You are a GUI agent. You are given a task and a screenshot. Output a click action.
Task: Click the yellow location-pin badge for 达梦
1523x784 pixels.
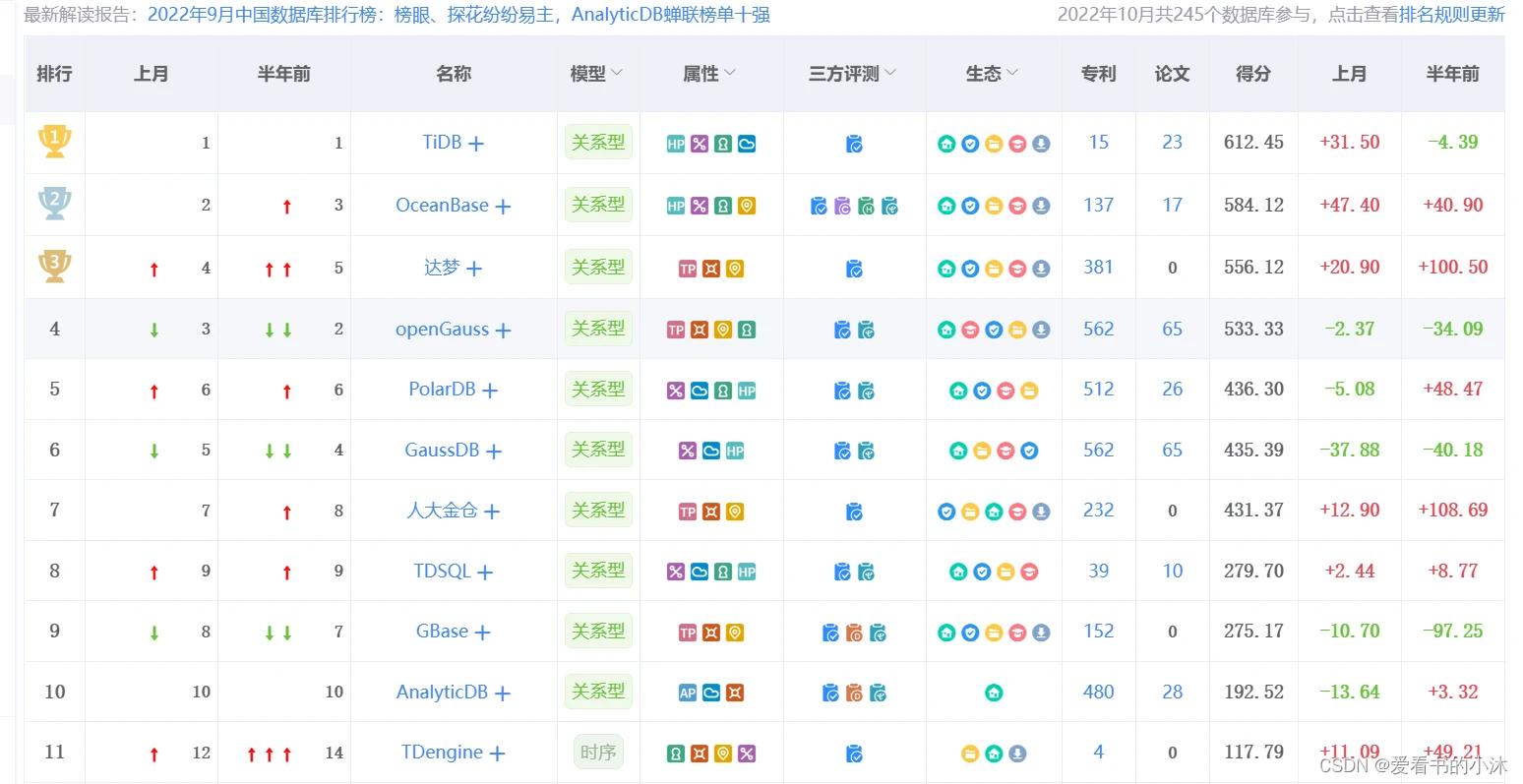pos(736,267)
